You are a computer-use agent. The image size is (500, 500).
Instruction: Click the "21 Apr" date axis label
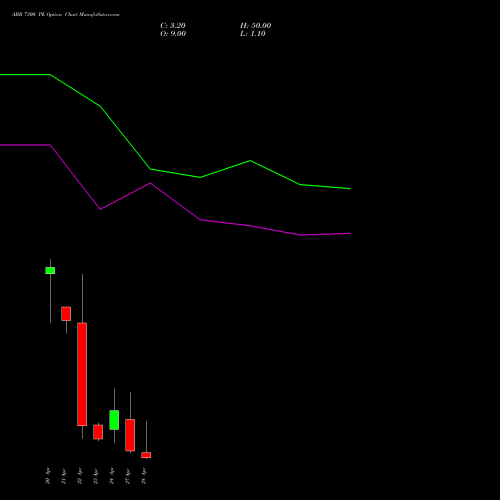[64, 476]
